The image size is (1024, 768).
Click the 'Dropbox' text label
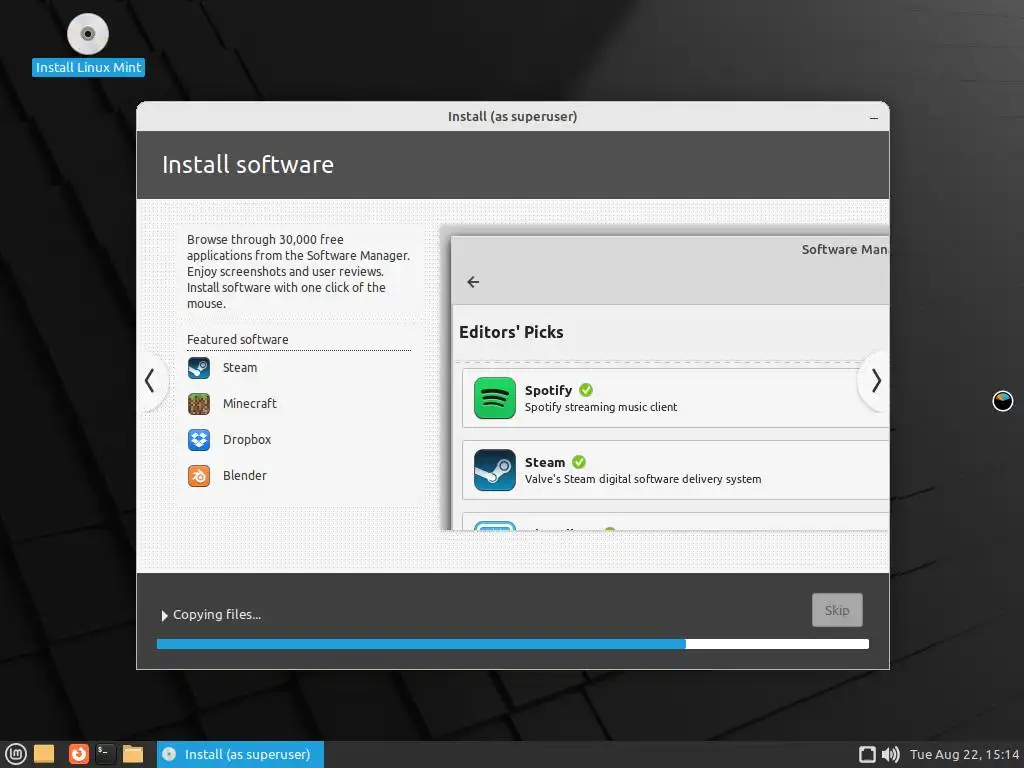(247, 440)
